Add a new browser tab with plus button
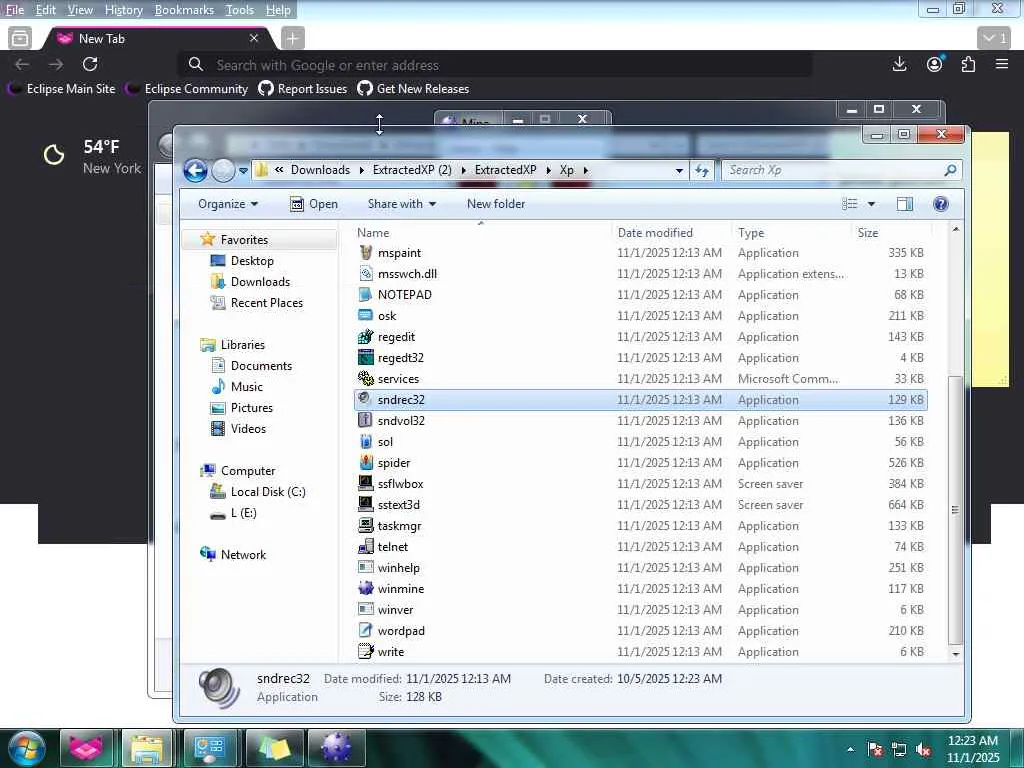Screen dimensions: 1024x768 click(x=293, y=39)
